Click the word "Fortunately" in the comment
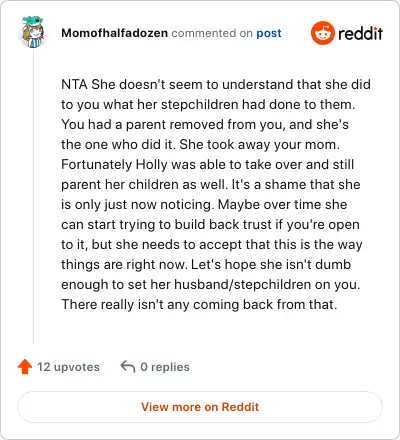The width and height of the screenshot is (400, 440). point(97,165)
